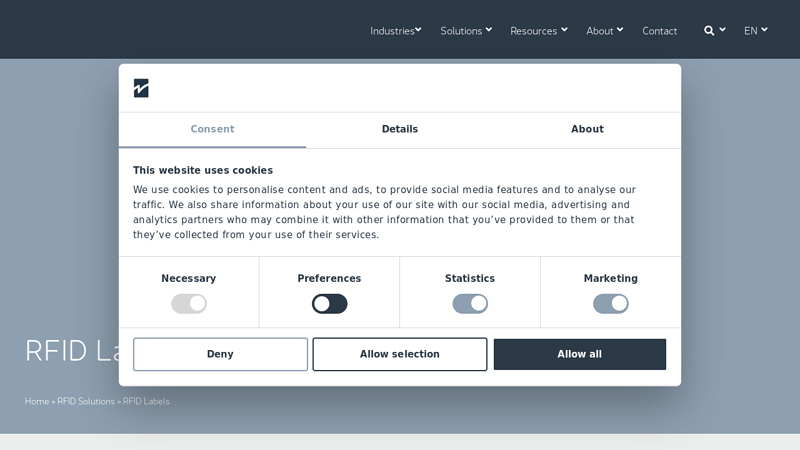Turn off the Marketing cookies switch

pyautogui.click(x=611, y=304)
